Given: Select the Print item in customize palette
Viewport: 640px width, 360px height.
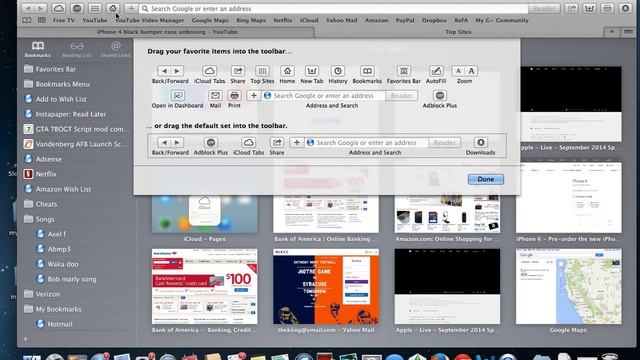Looking at the screenshot, I should [x=234, y=99].
